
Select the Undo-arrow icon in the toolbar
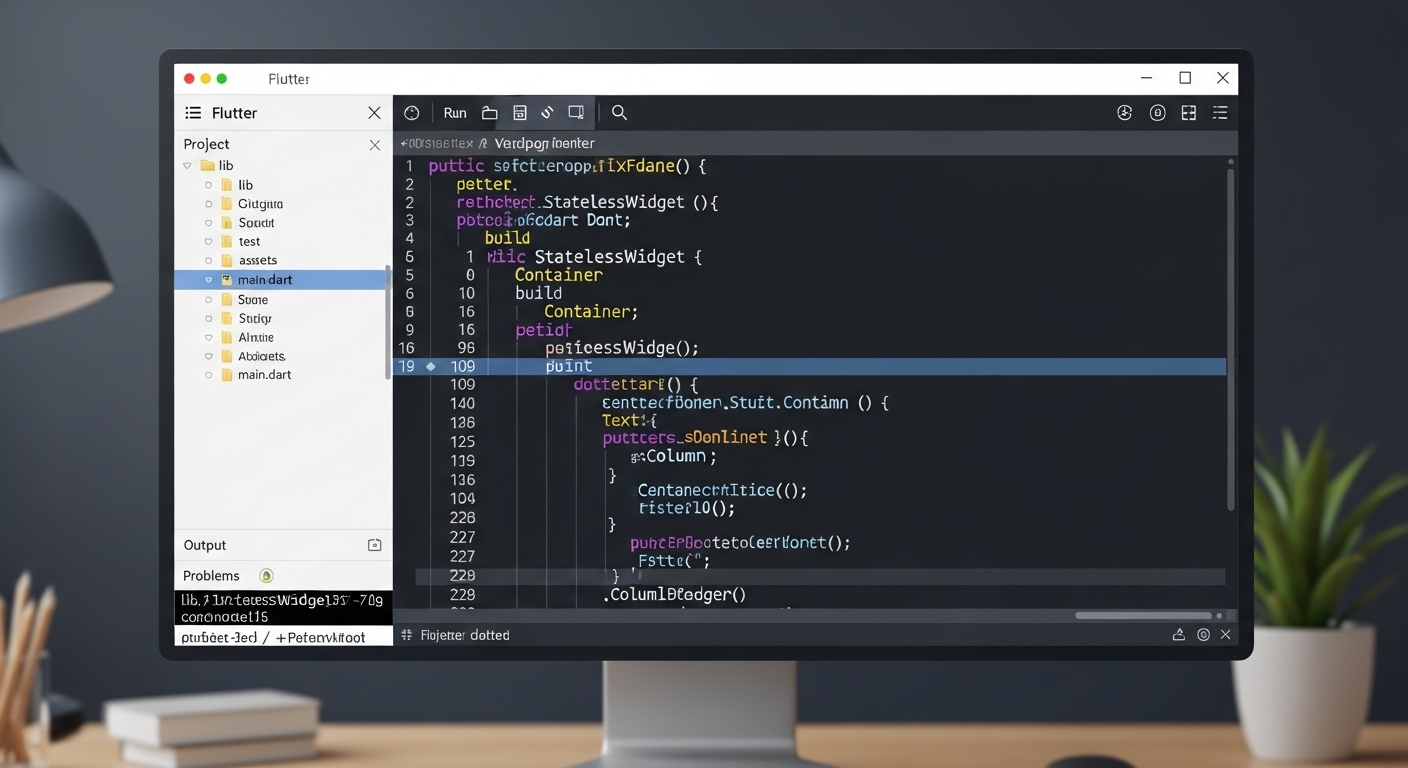547,112
